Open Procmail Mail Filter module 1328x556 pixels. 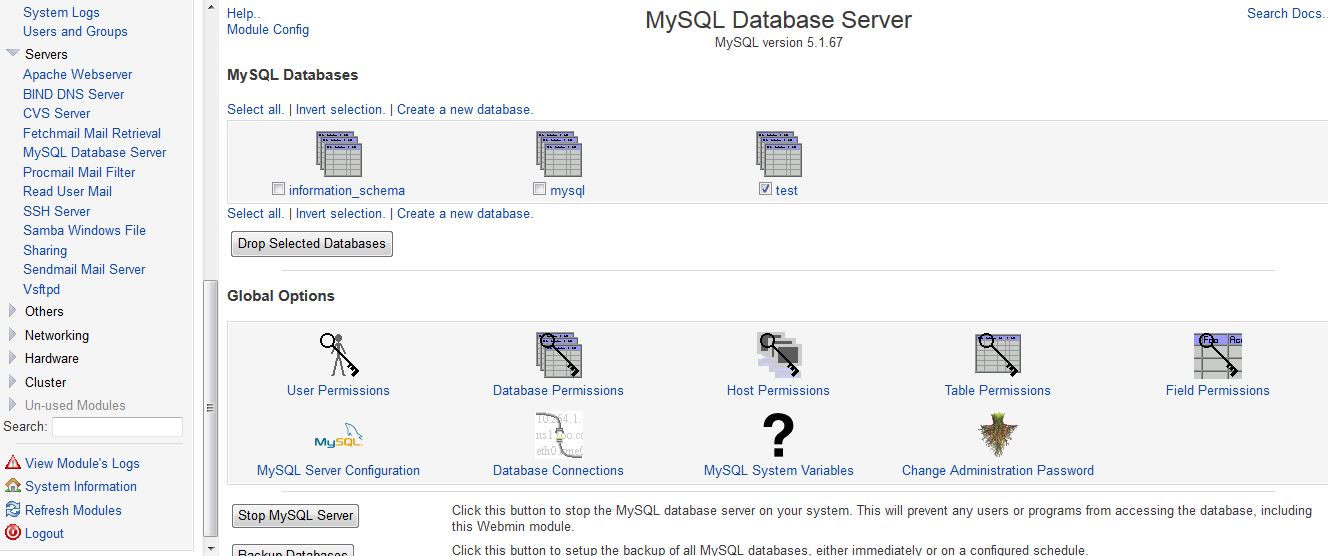click(x=79, y=172)
